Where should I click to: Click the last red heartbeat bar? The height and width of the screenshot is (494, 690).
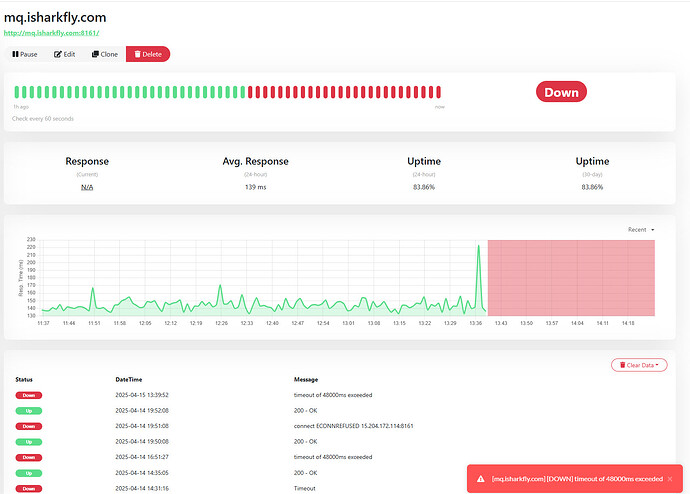[x=438, y=92]
